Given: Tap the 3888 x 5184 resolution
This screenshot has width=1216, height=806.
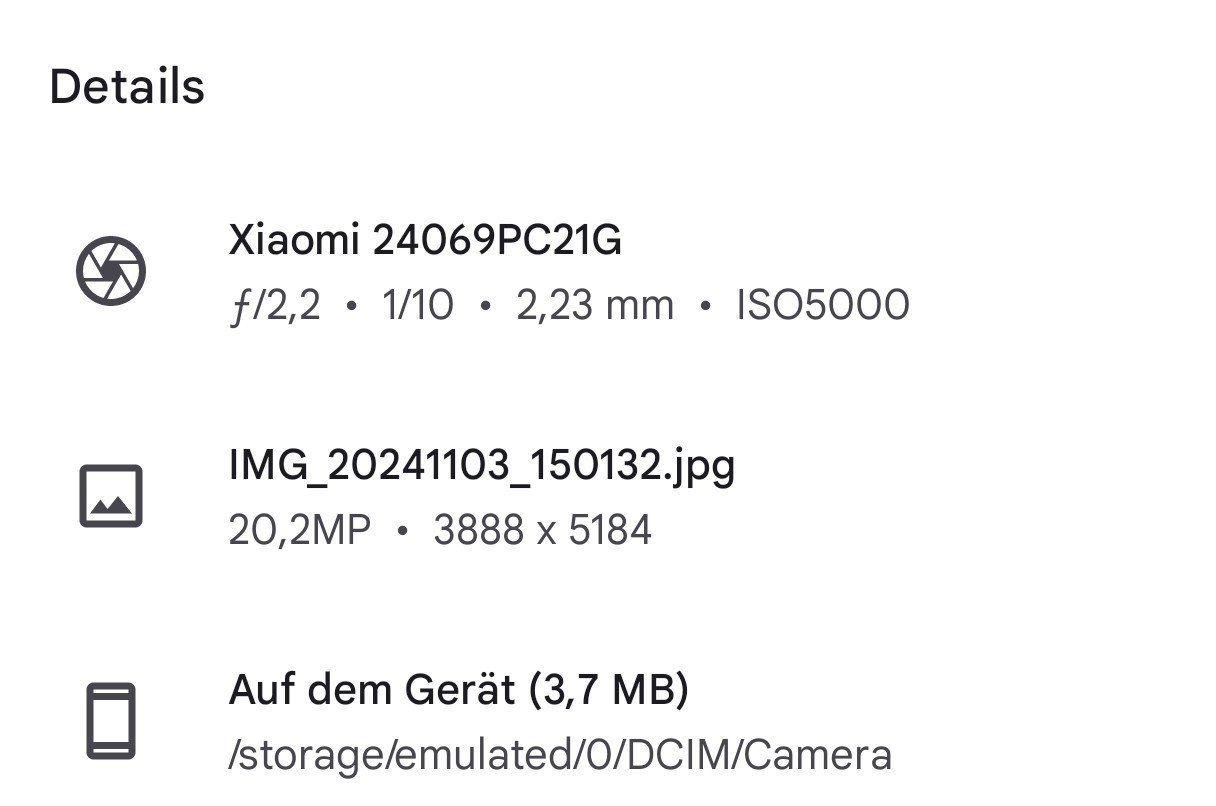Looking at the screenshot, I should (543, 530).
